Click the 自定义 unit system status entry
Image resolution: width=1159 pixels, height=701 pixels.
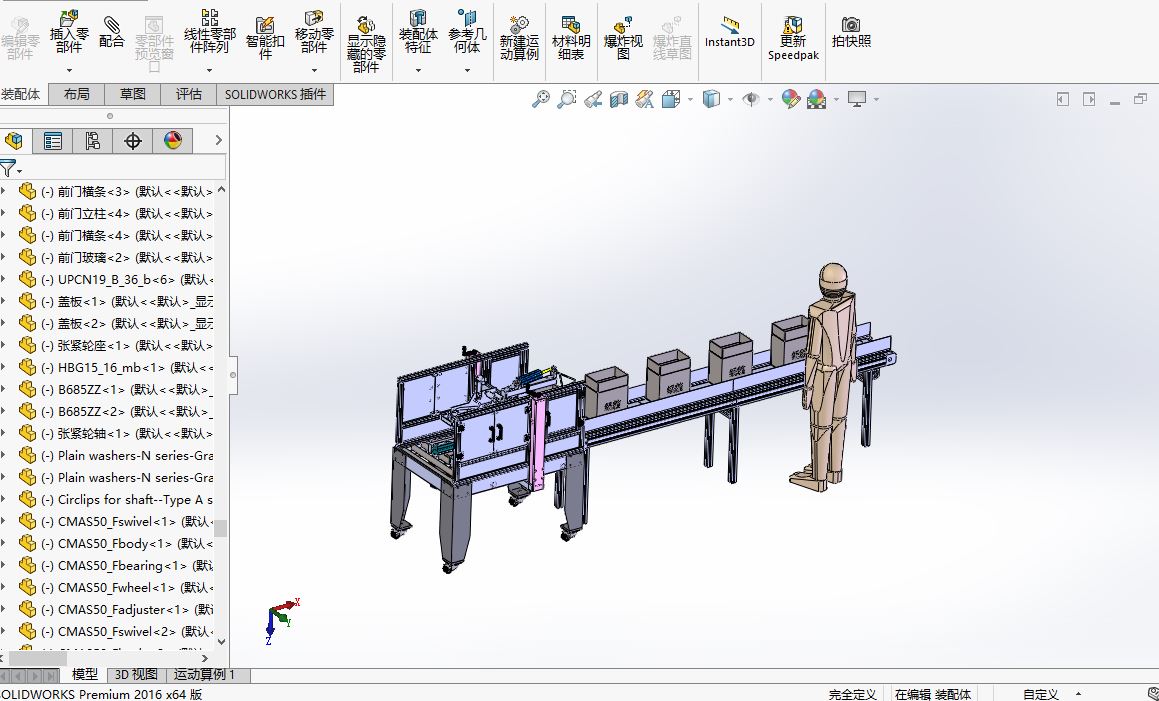[x=1040, y=694]
